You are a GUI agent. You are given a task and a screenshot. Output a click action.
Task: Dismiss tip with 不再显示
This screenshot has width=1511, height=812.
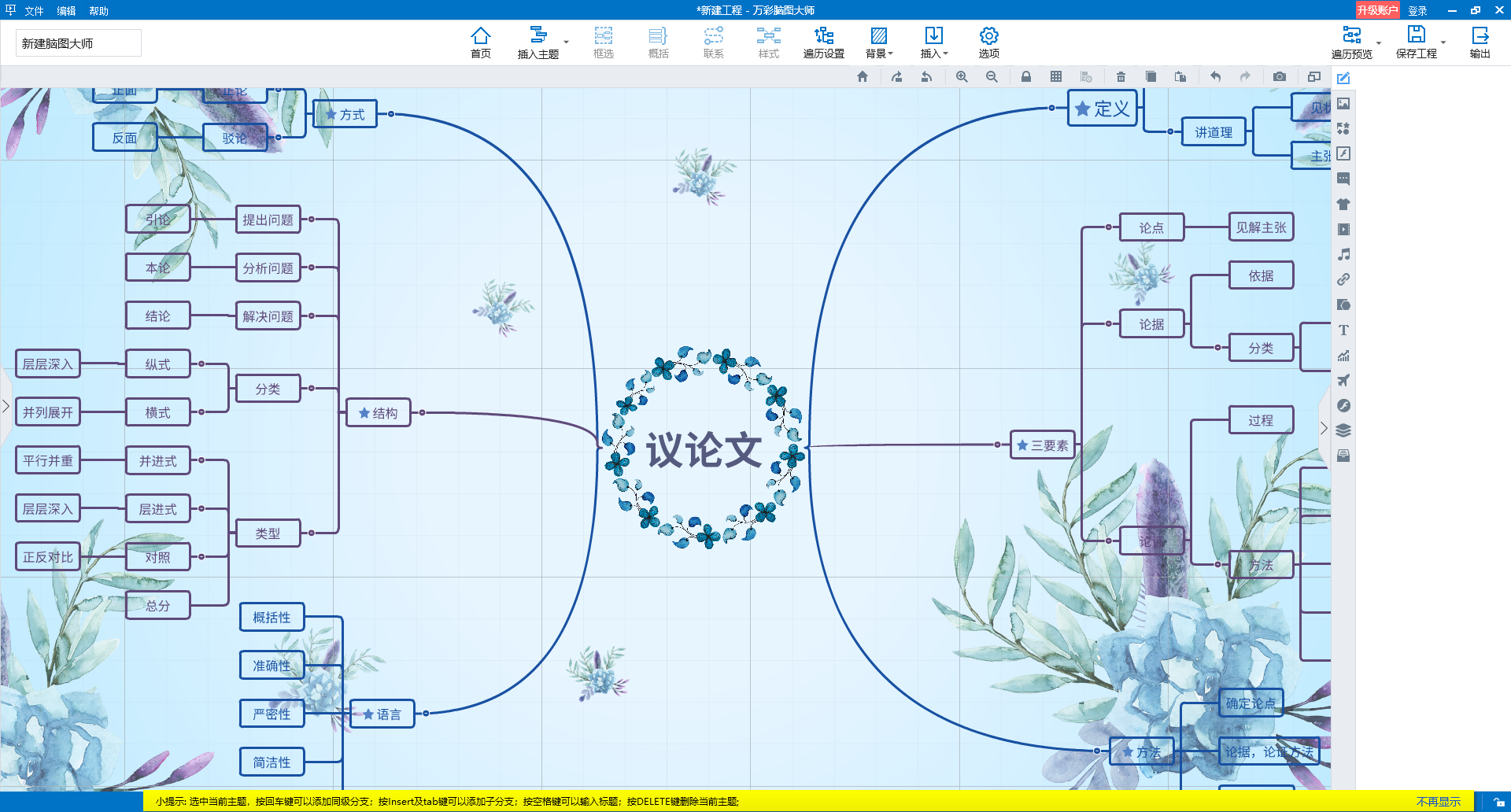click(1439, 802)
